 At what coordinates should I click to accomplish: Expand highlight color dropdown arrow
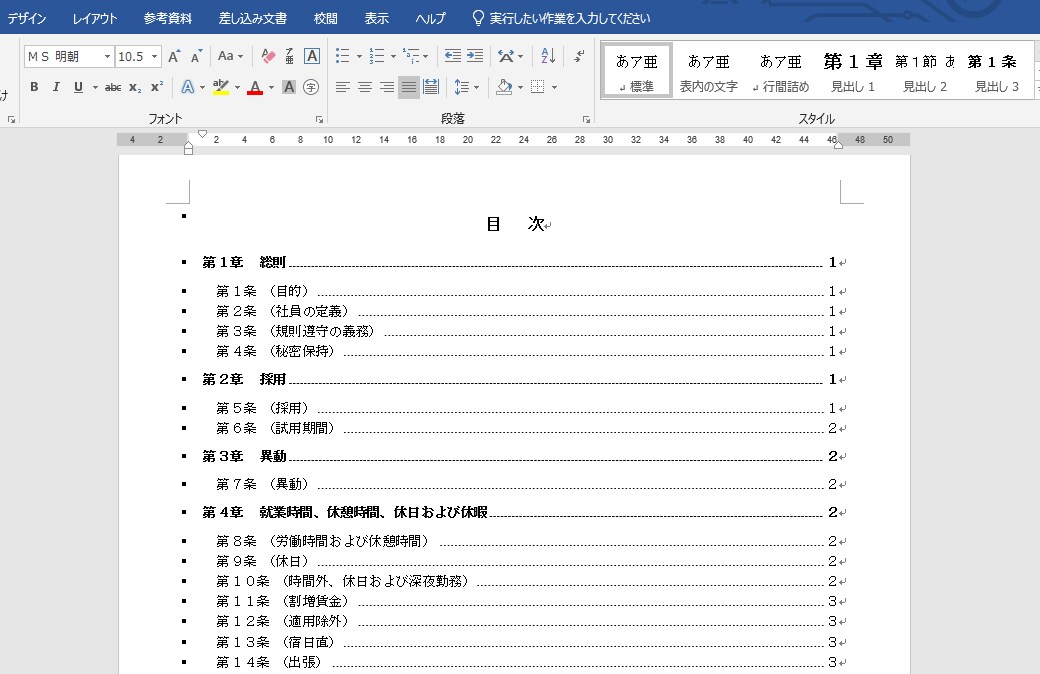pos(237,87)
